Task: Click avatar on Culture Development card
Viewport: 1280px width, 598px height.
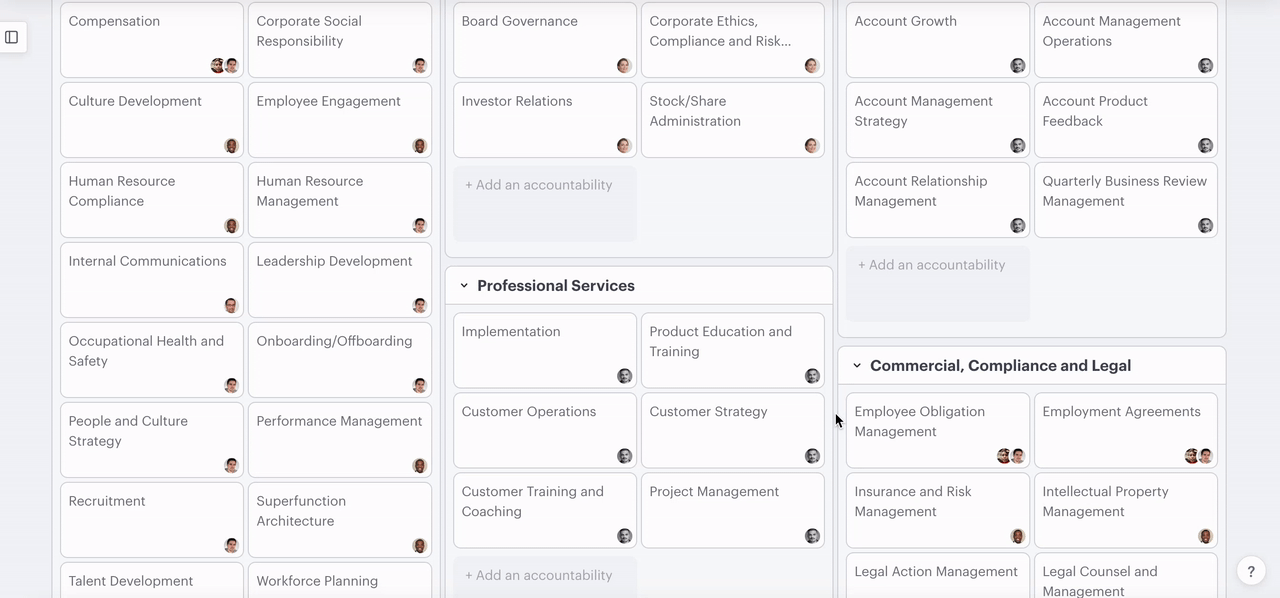Action: coord(231,146)
